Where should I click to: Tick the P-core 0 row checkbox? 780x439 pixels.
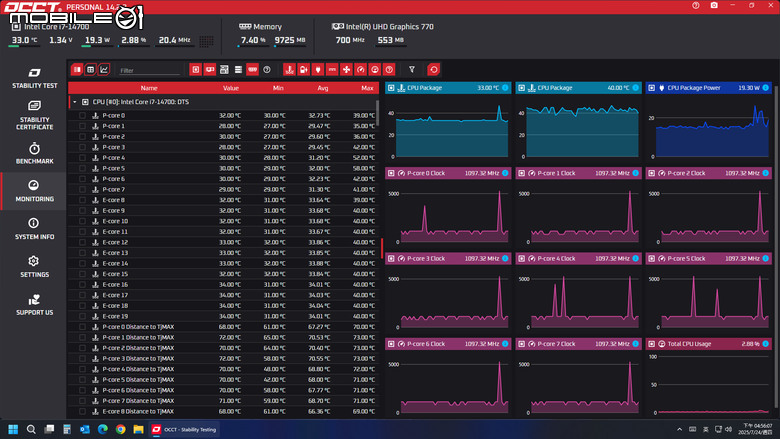point(82,115)
